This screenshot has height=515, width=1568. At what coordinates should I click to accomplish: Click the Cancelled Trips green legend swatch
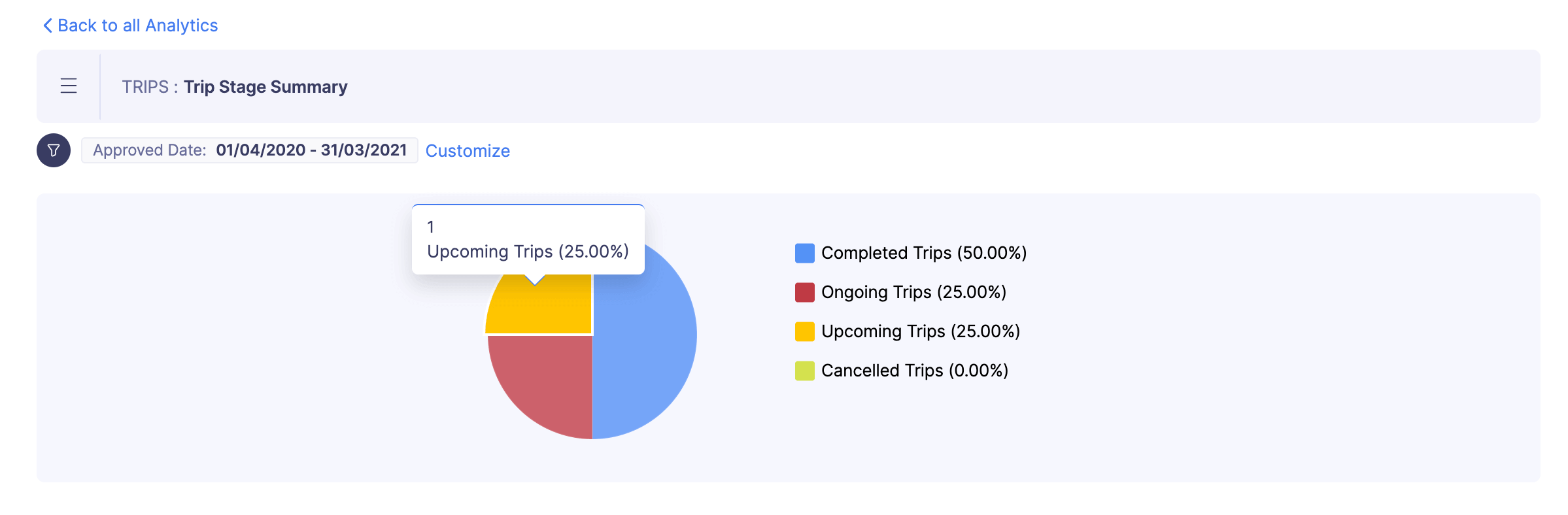(804, 371)
